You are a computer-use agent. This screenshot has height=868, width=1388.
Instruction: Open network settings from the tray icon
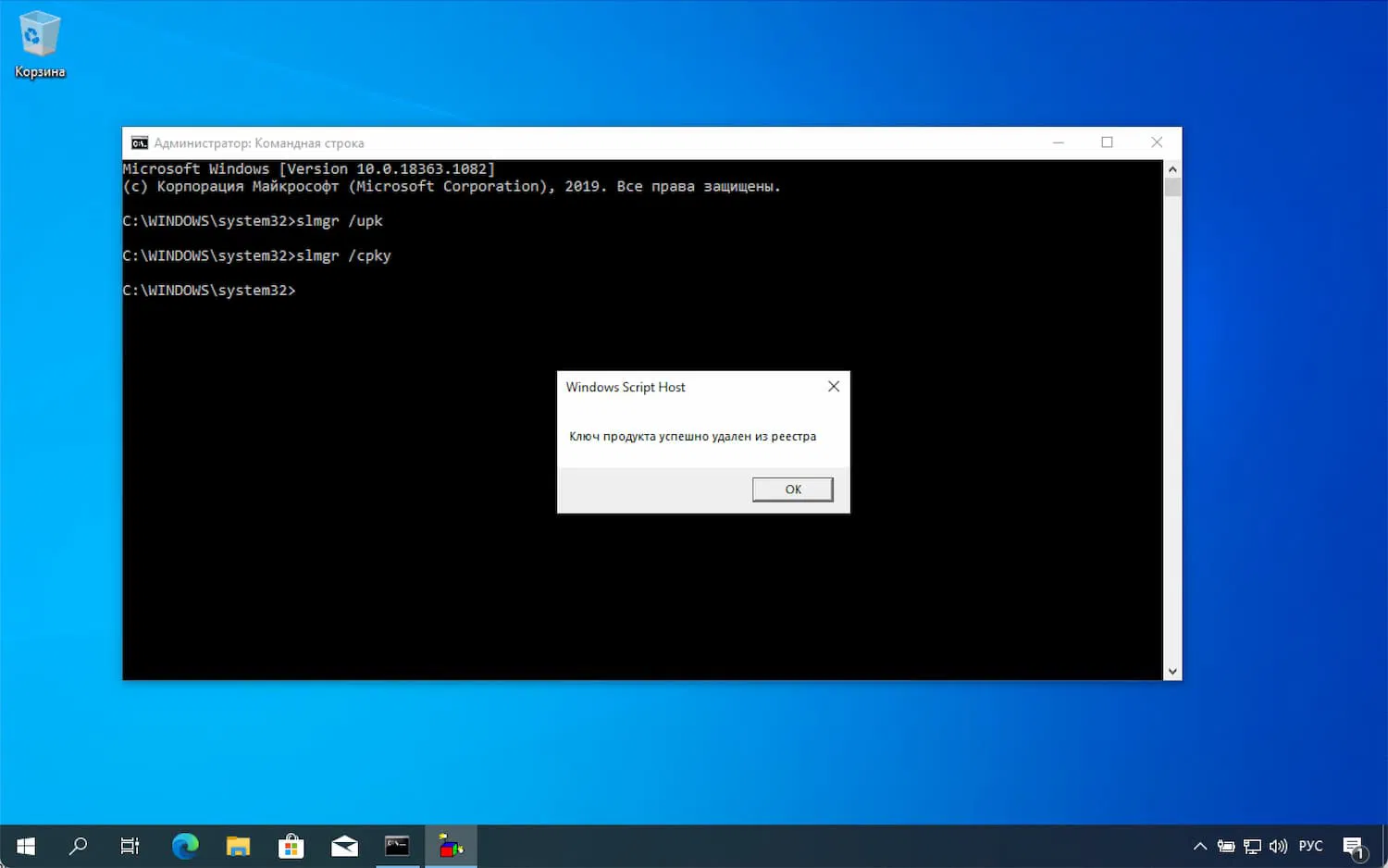pos(1251,846)
